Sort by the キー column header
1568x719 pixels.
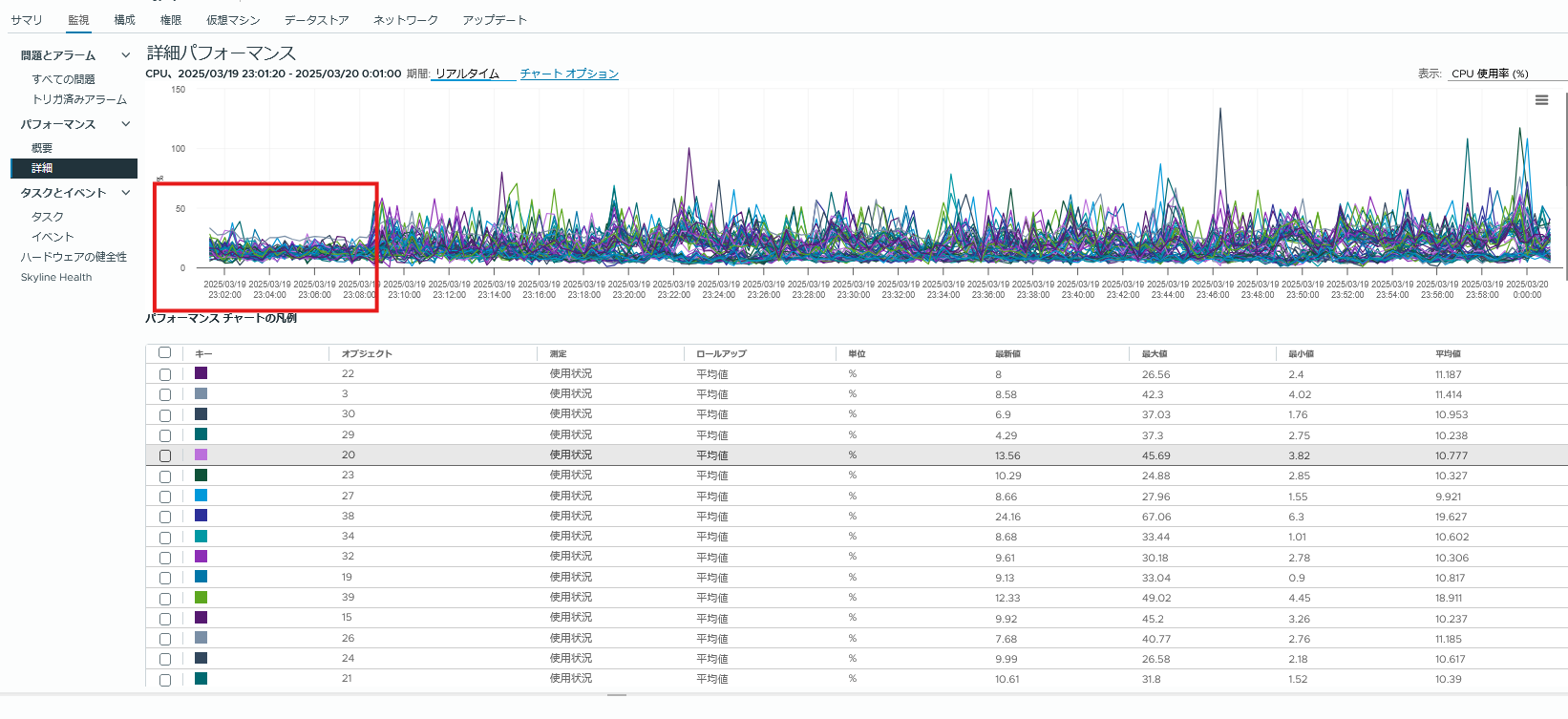(x=203, y=354)
